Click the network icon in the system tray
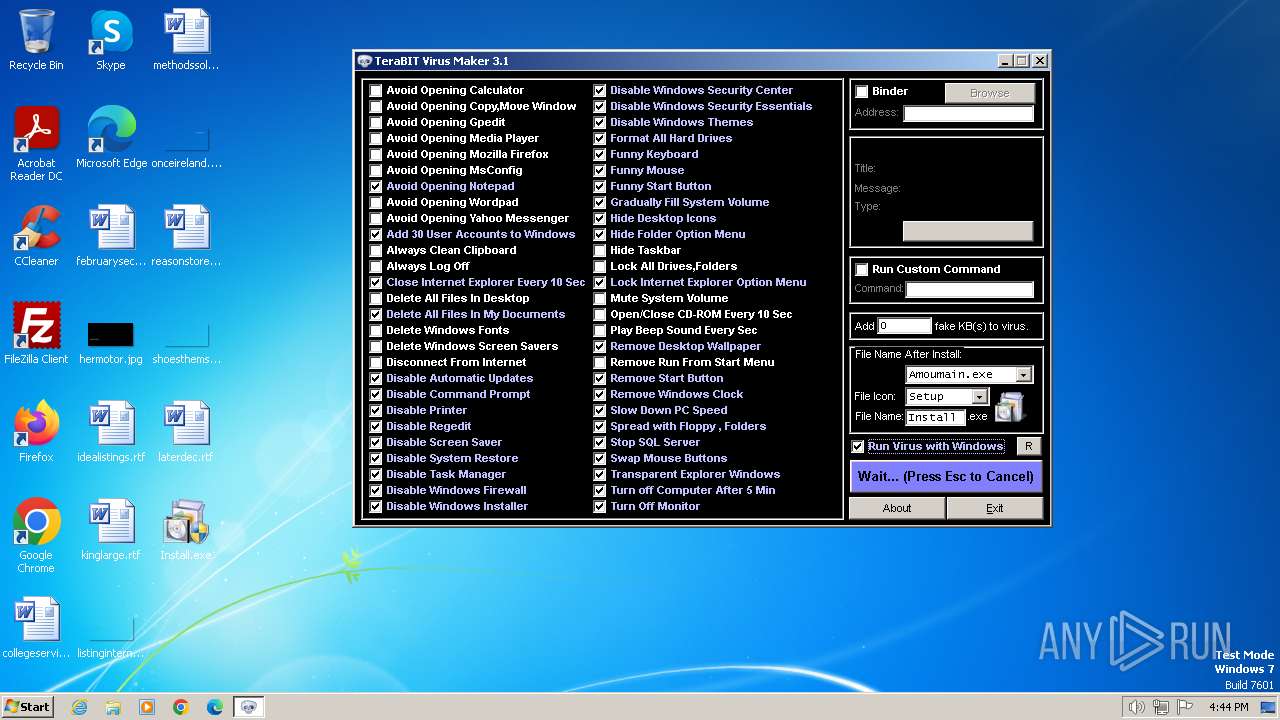The height and width of the screenshot is (720, 1280). pos(1160,707)
